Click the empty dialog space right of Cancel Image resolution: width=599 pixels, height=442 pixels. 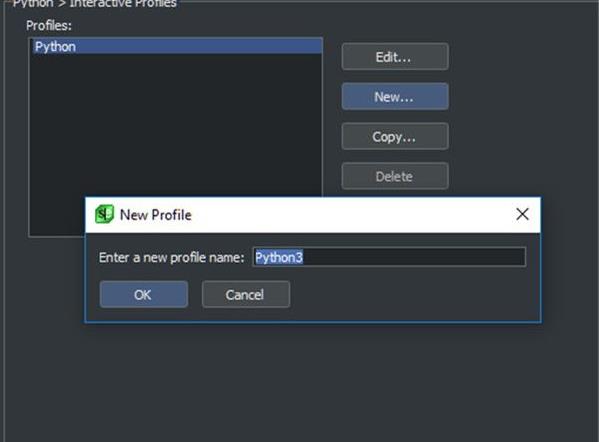coord(414,295)
